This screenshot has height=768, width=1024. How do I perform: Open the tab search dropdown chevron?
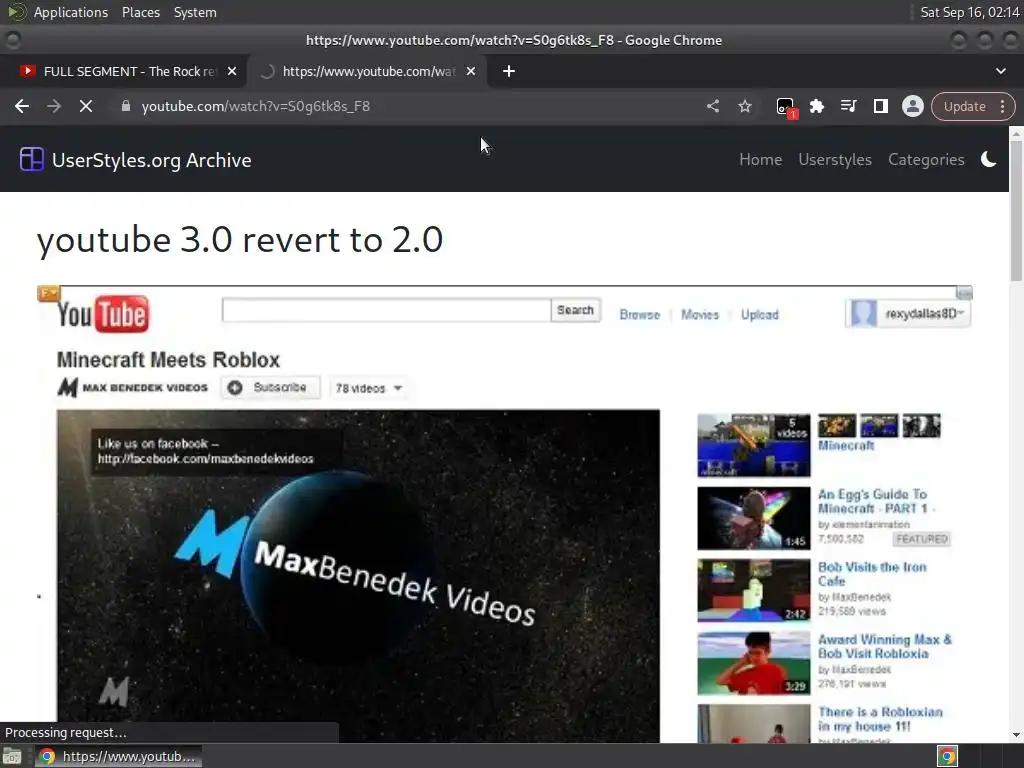(1000, 71)
